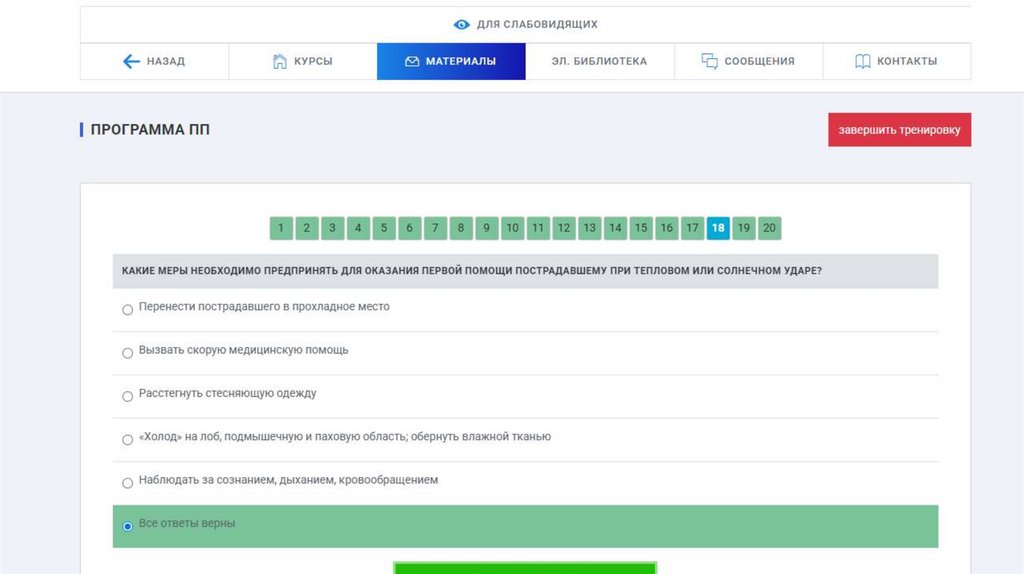Open the Контакты tab
The width and height of the screenshot is (1024, 574).
coord(897,61)
